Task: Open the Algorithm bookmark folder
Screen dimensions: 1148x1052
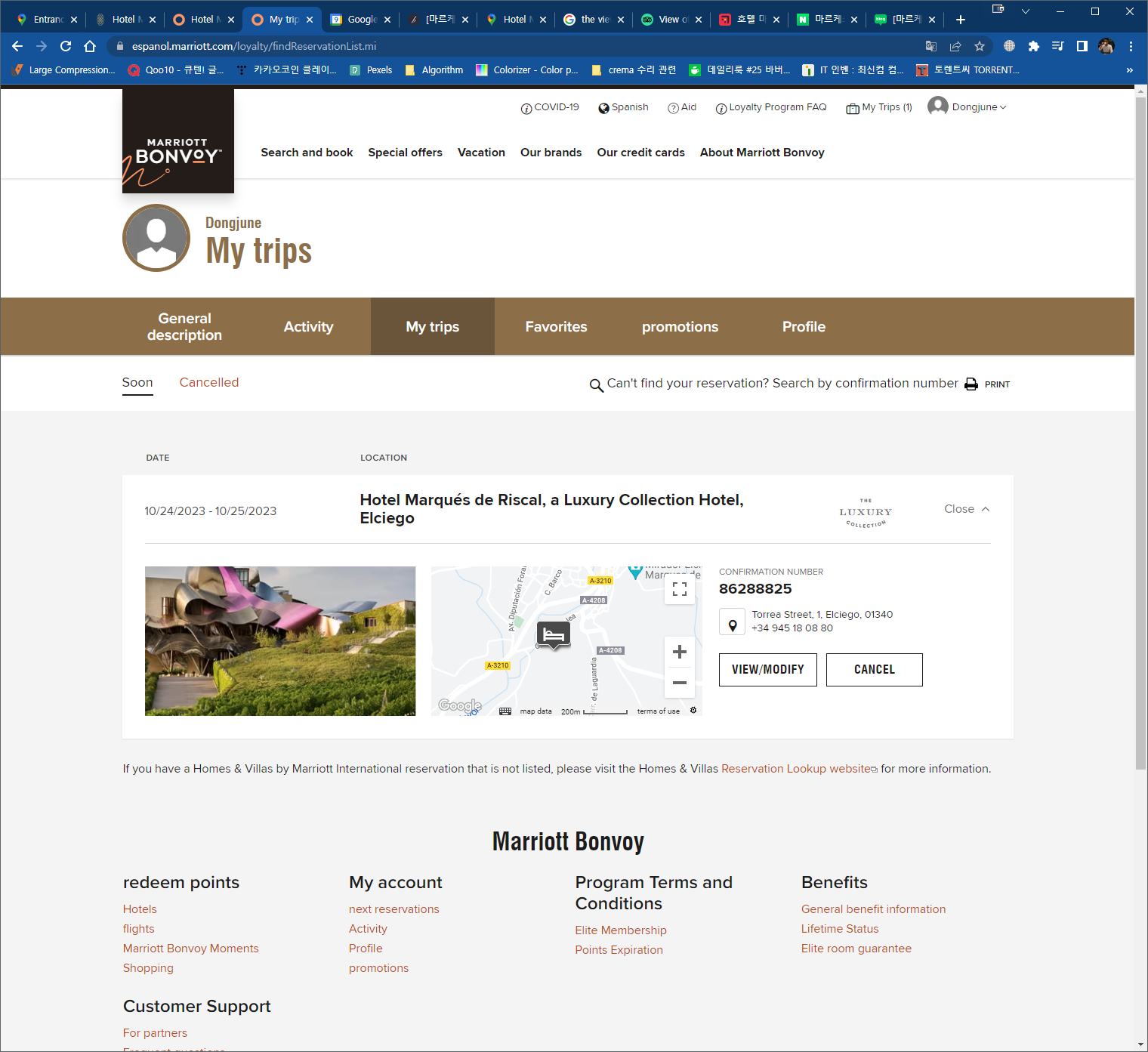Action: (434, 70)
